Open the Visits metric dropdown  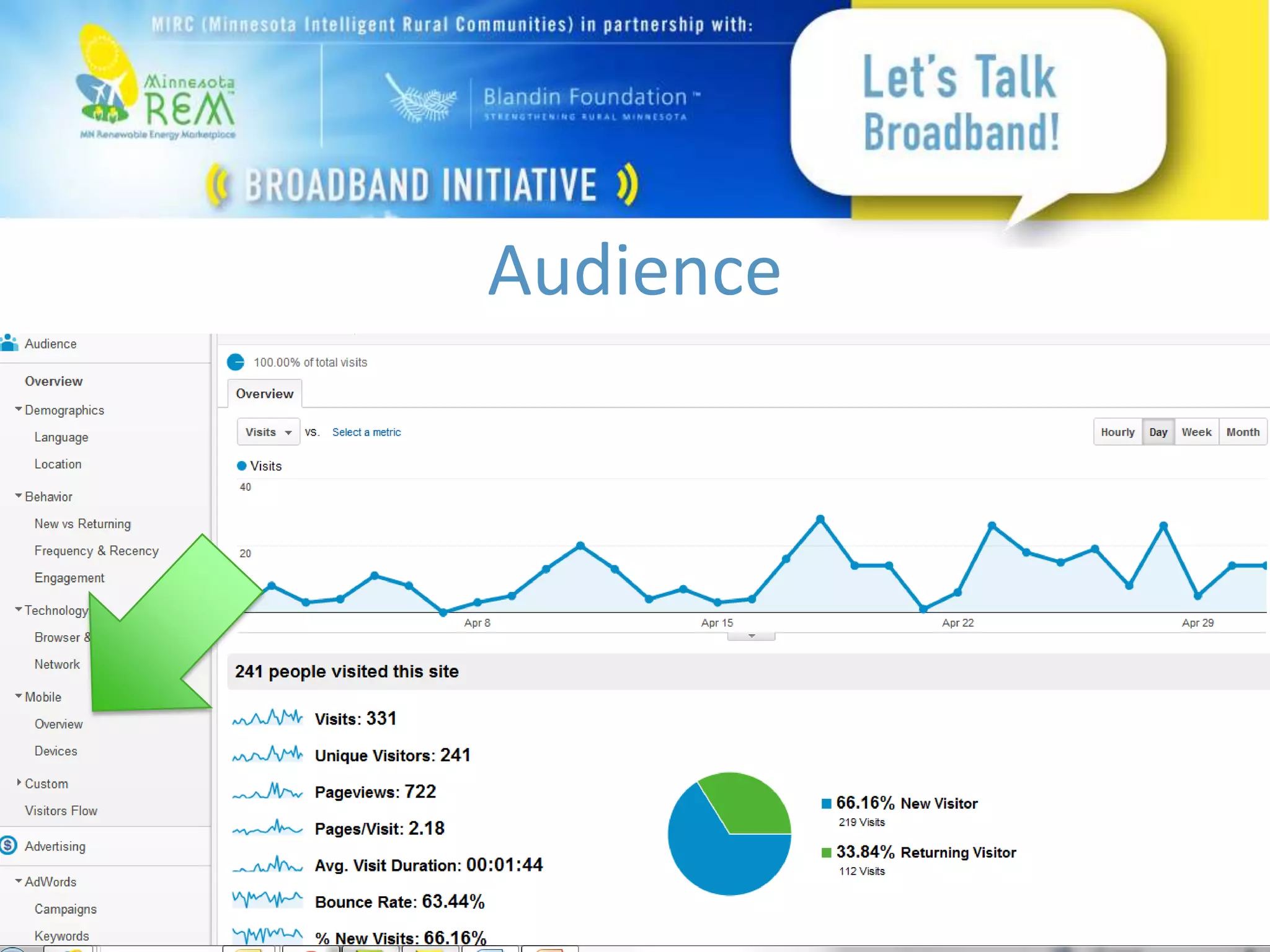(x=268, y=432)
